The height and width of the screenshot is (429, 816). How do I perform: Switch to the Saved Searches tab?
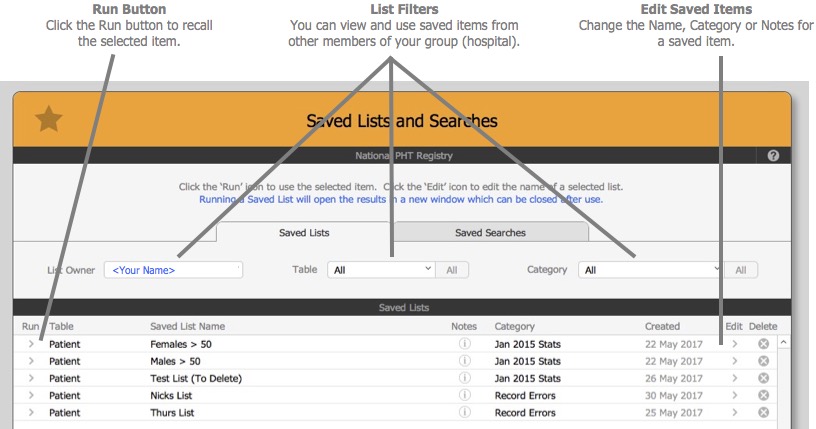(x=490, y=233)
